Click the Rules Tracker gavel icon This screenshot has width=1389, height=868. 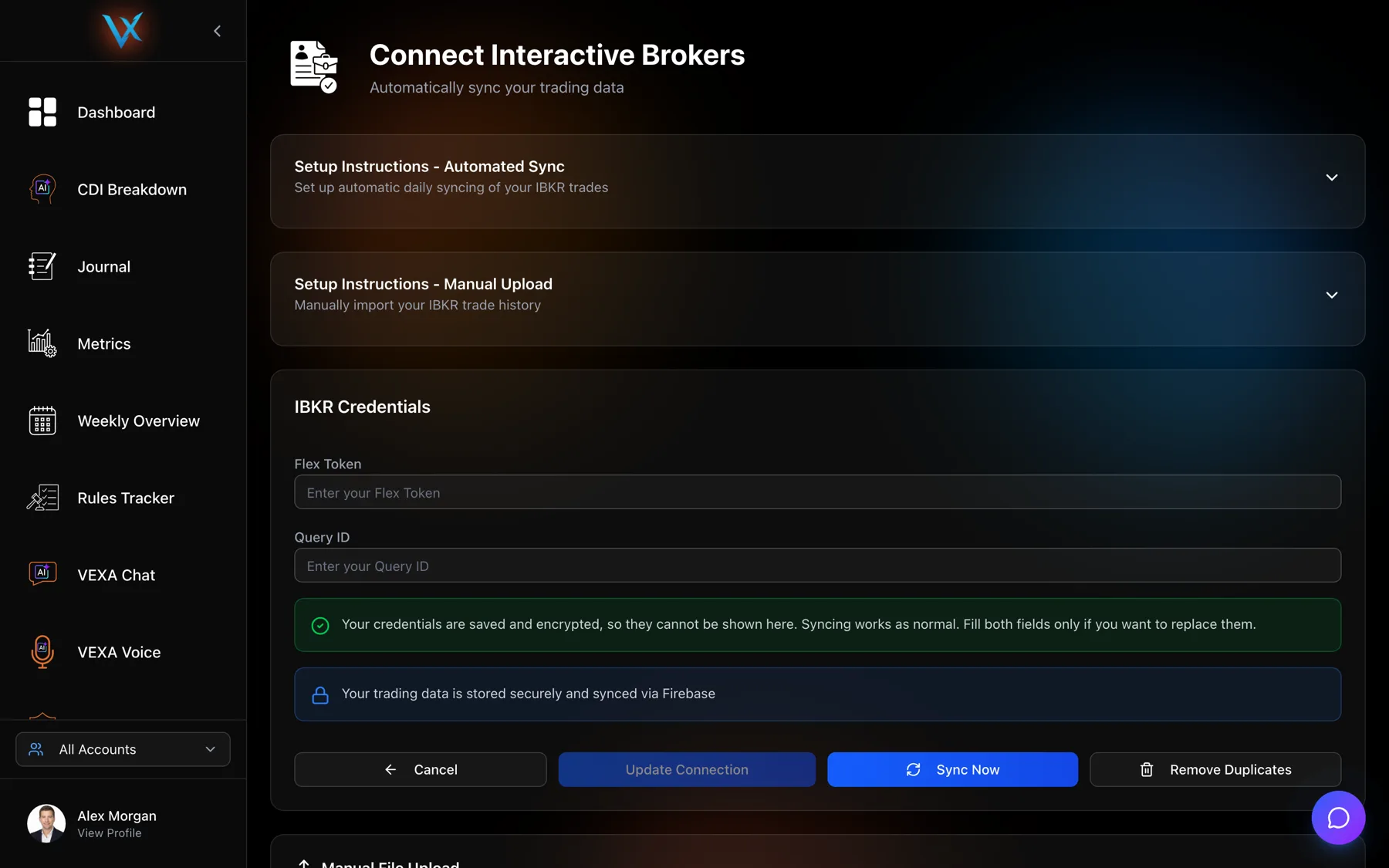tap(42, 498)
